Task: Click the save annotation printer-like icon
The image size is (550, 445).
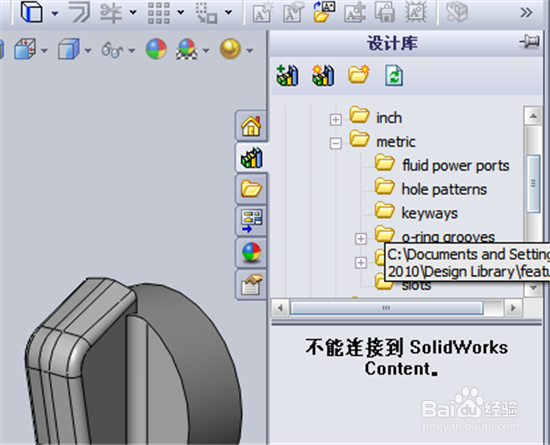Action: [385, 12]
